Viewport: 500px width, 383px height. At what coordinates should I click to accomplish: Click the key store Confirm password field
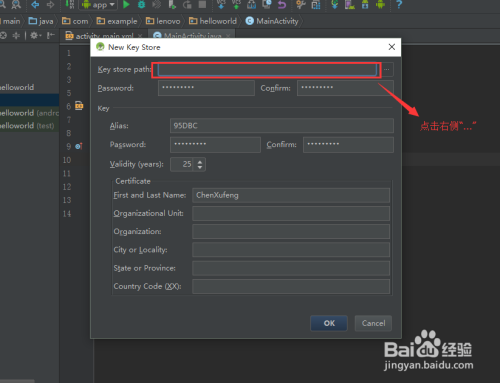point(345,88)
